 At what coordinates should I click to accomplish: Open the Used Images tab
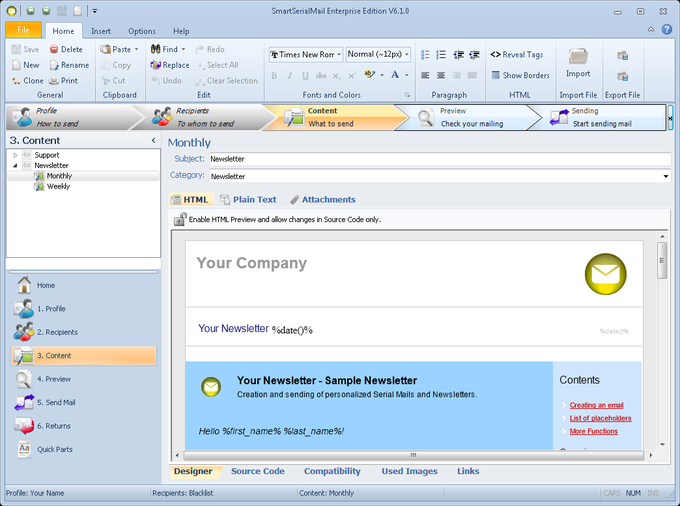(409, 471)
